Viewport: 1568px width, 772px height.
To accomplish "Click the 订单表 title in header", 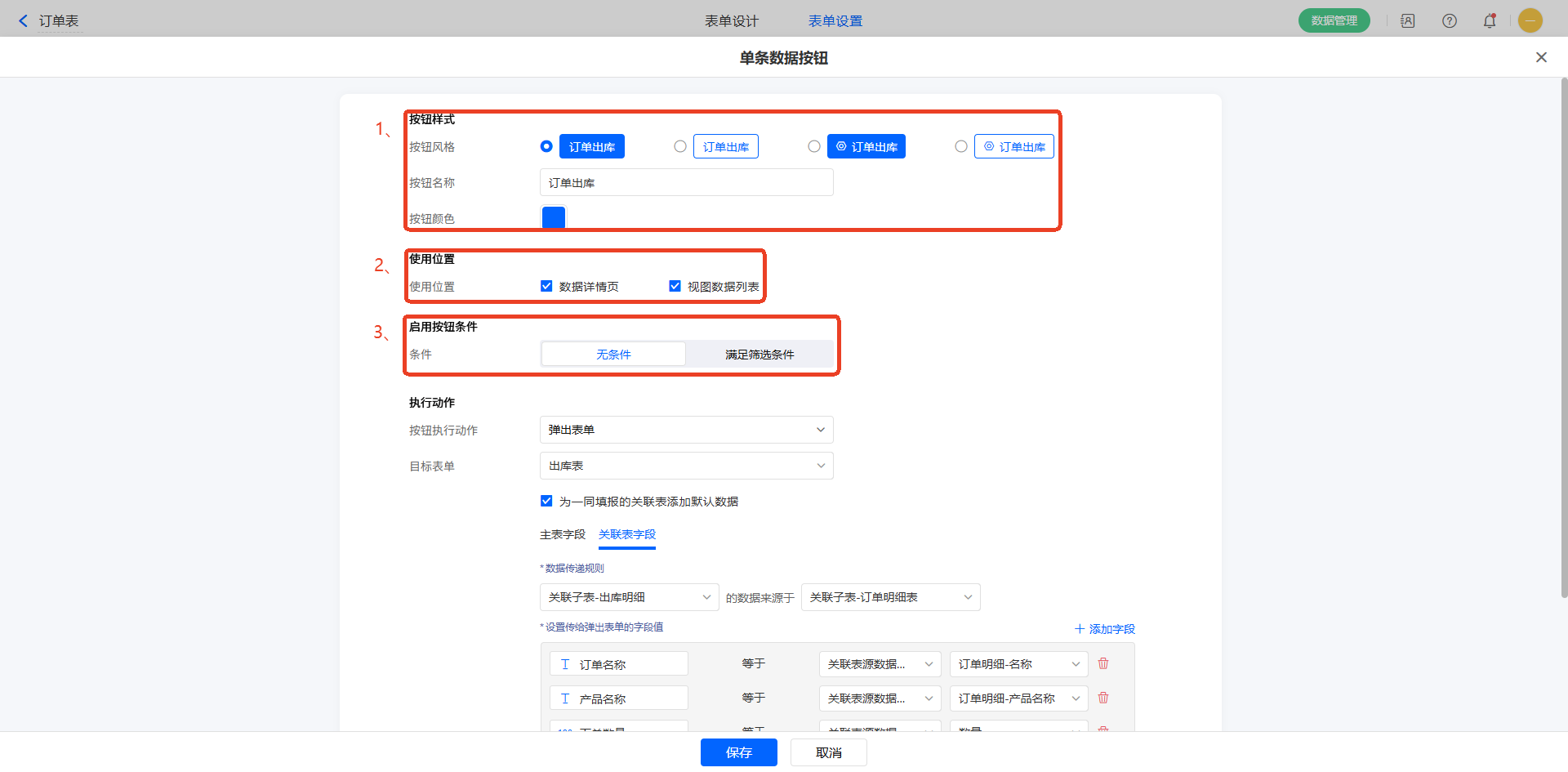I will tap(59, 21).
